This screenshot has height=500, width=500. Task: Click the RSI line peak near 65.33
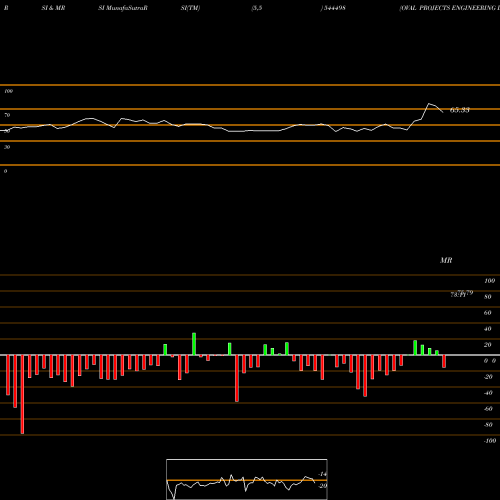tap(429, 104)
